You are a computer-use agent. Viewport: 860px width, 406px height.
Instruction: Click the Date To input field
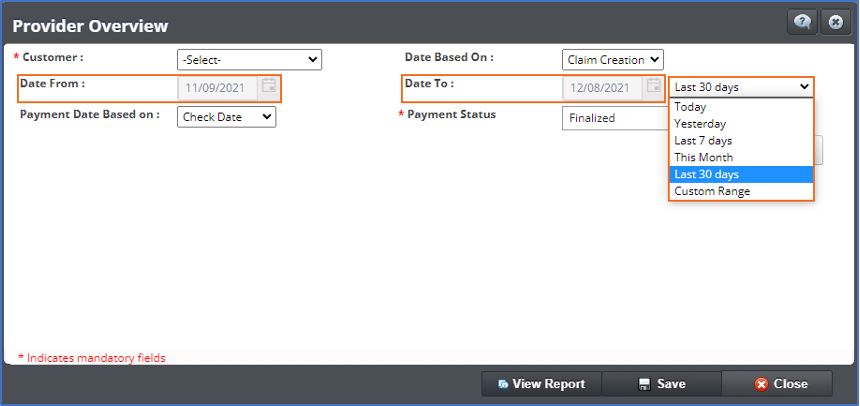(602, 88)
